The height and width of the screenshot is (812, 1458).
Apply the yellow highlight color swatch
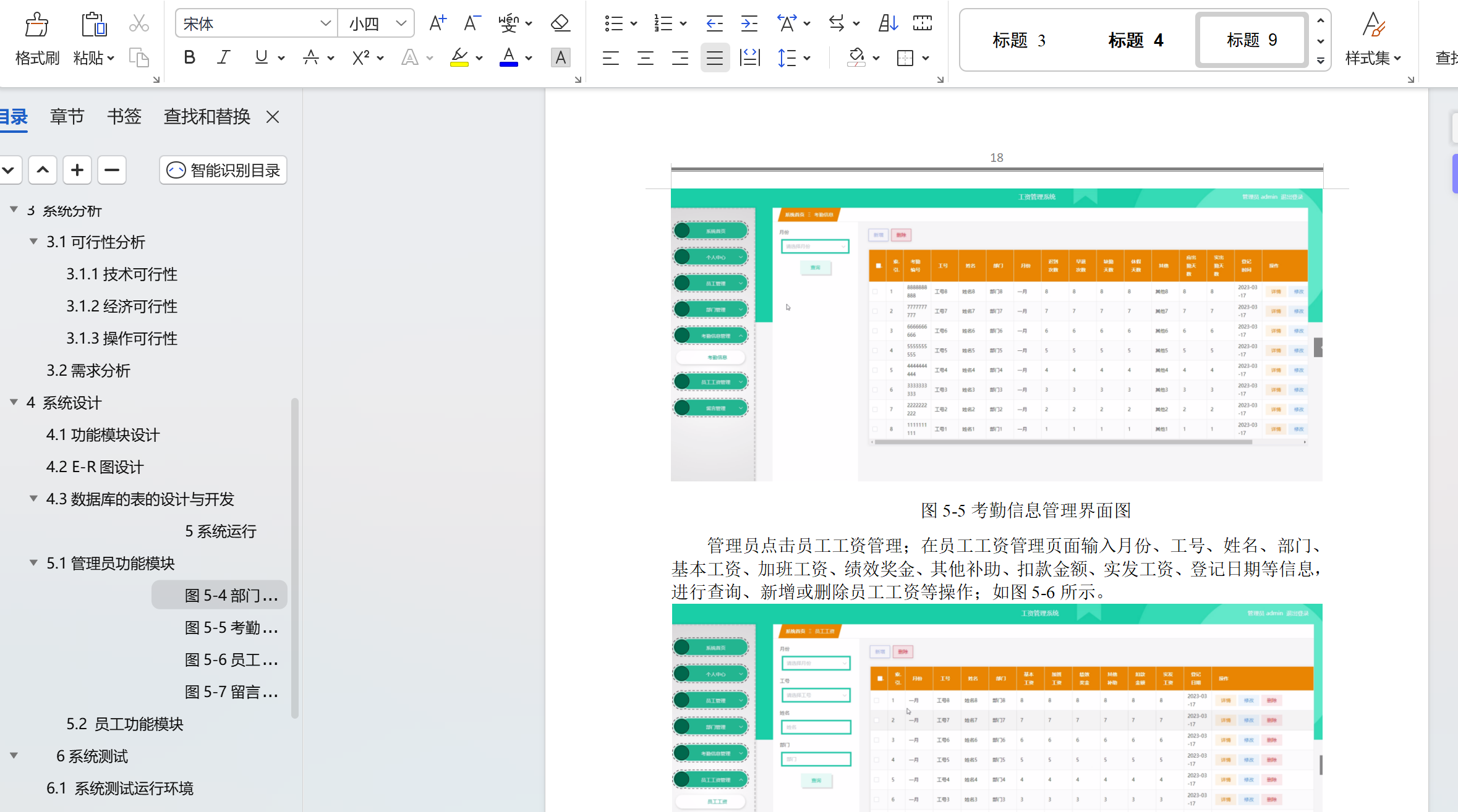[x=459, y=57]
